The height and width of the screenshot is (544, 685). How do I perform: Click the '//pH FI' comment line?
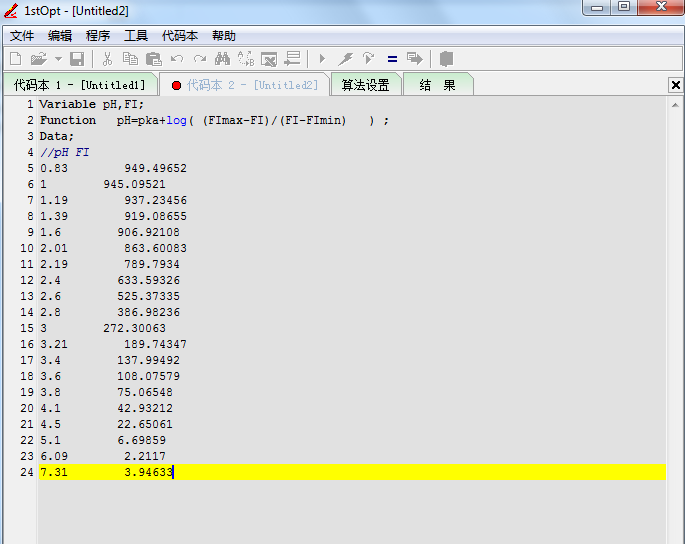(64, 152)
